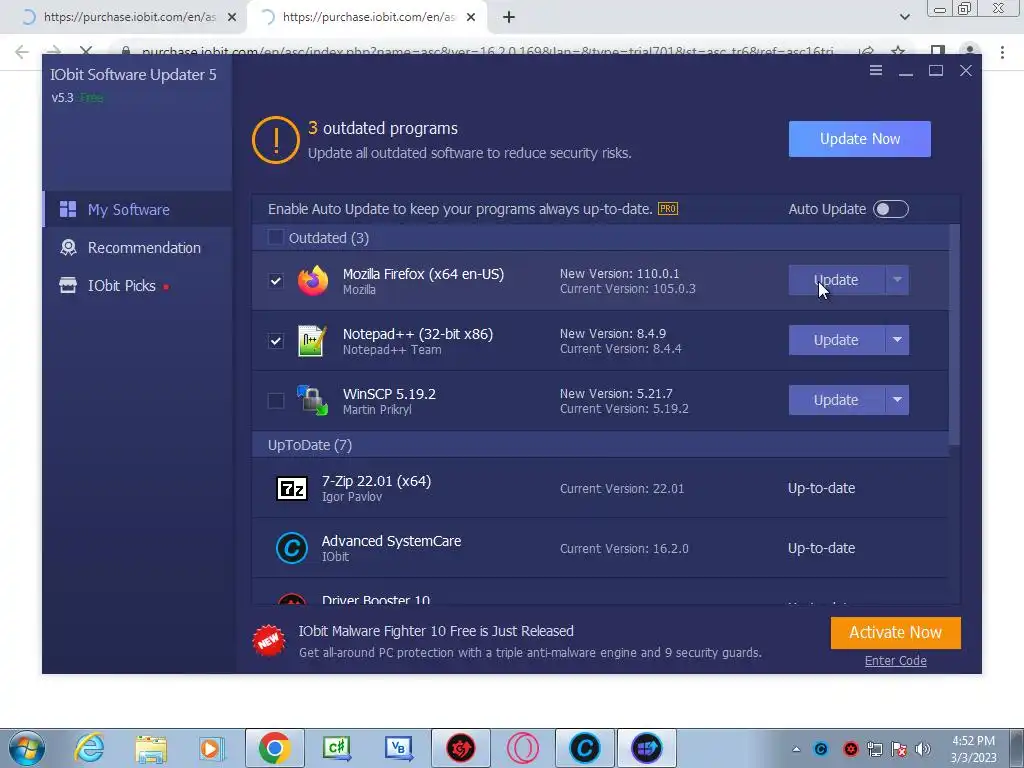1024x768 pixels.
Task: Click the taskbar clock showing 4:52 PM
Action: (973, 749)
